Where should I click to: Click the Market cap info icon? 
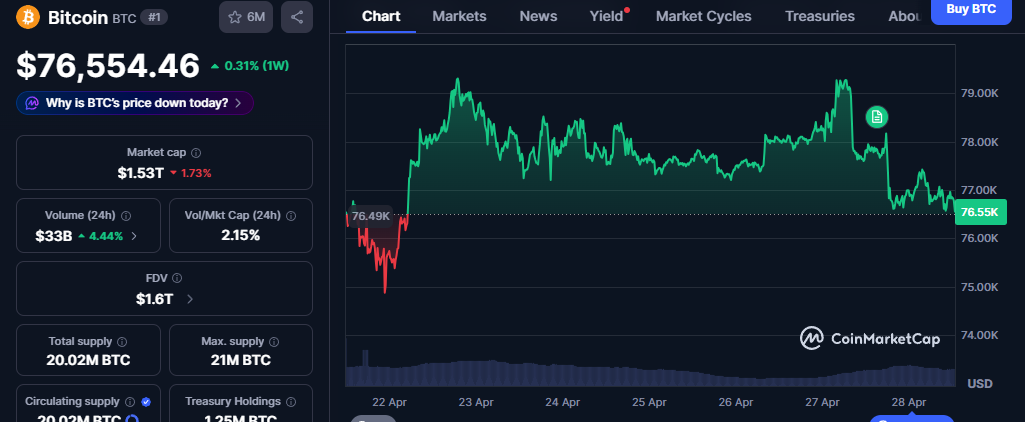[x=196, y=153]
